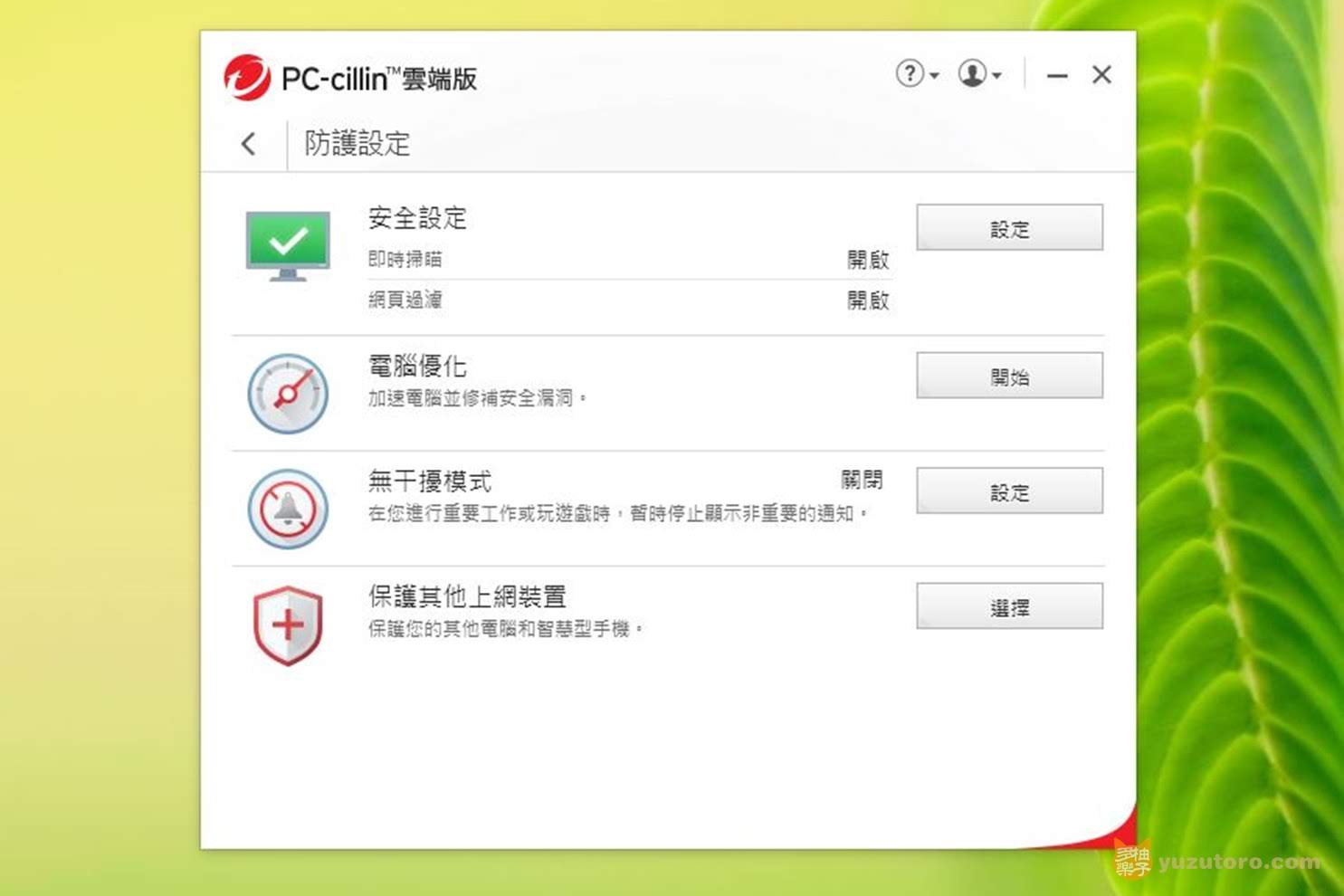Start 電腦優化 with the 開始 button
1344x896 pixels.
(1009, 376)
